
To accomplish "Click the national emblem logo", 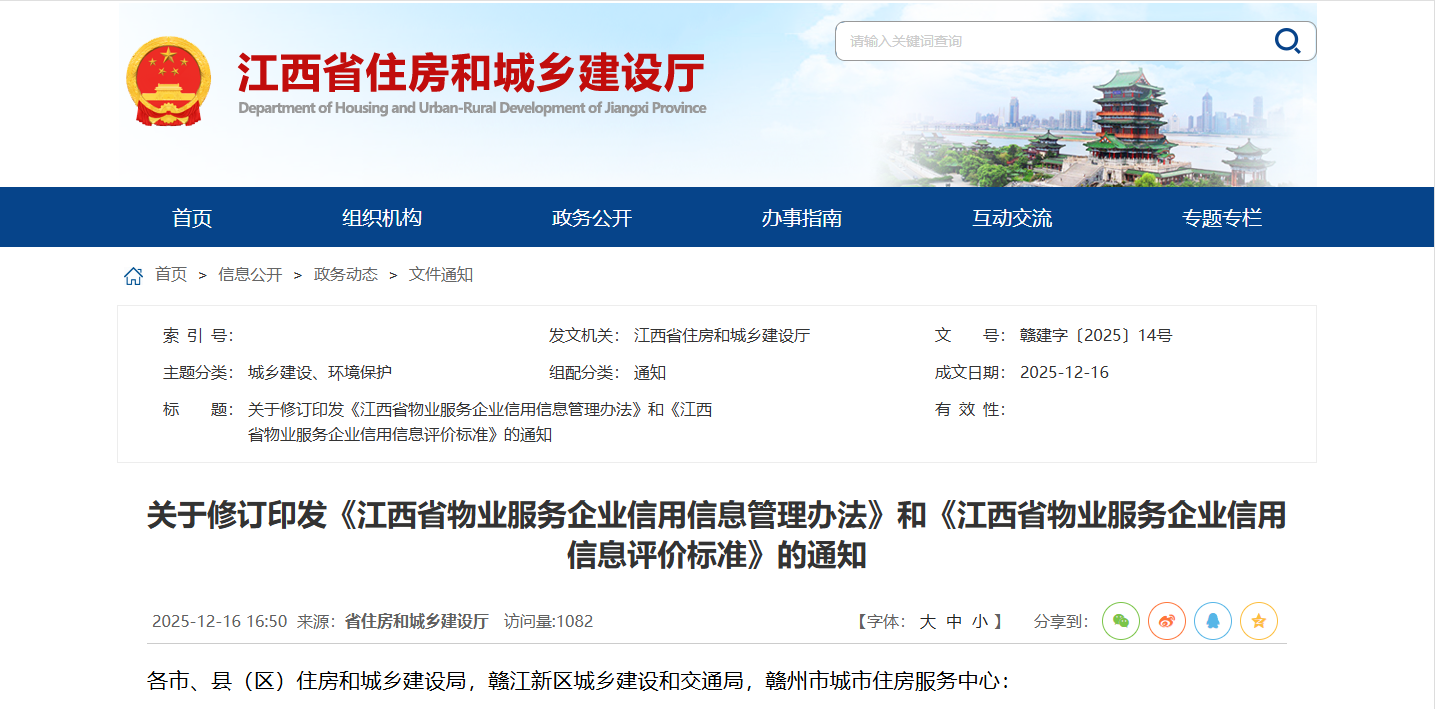I will [168, 81].
